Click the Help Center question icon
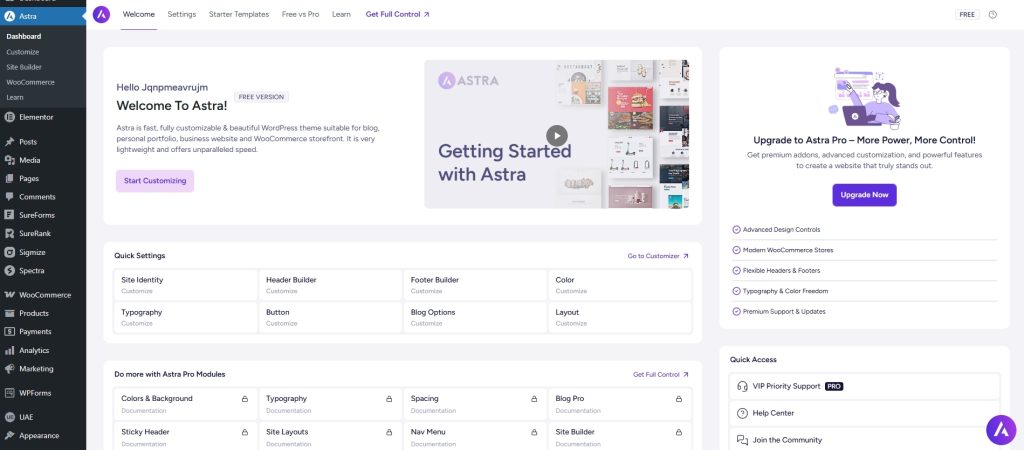Screen dimensions: 1024x450 [x=742, y=413]
